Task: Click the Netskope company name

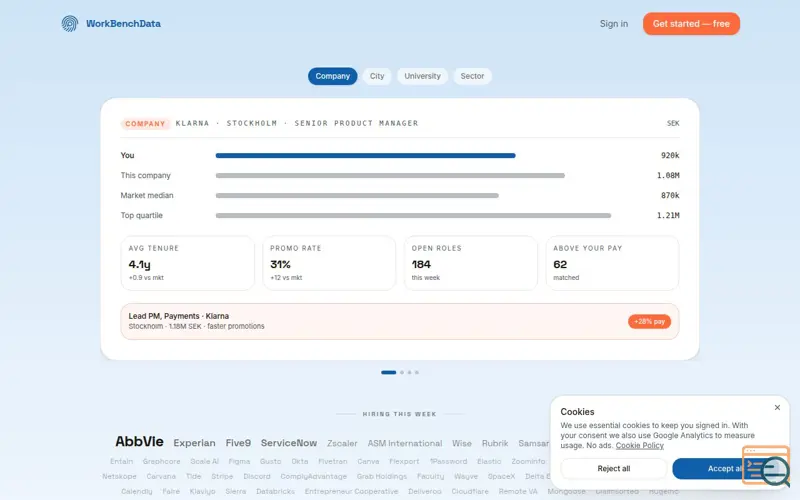Action: pyautogui.click(x=119, y=476)
